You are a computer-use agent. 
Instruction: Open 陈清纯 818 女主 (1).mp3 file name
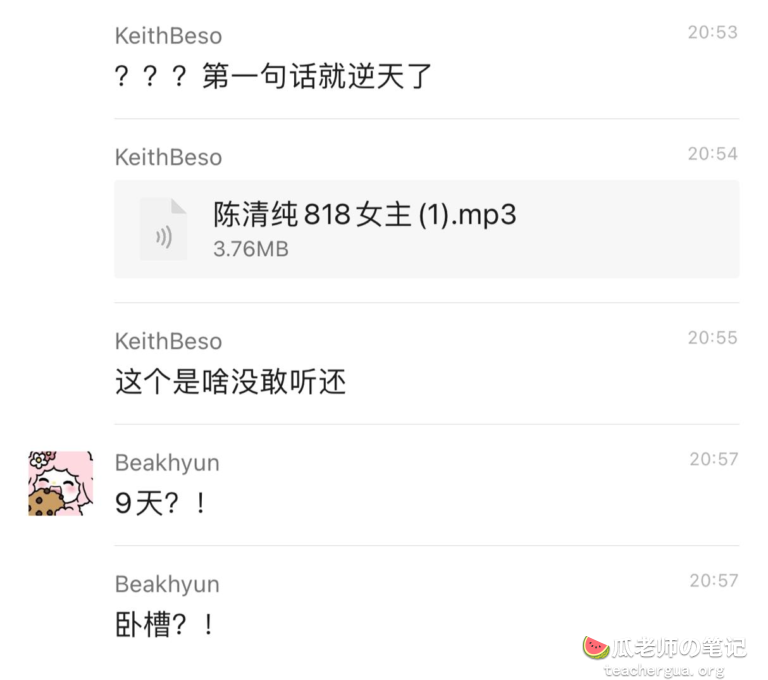pos(365,214)
